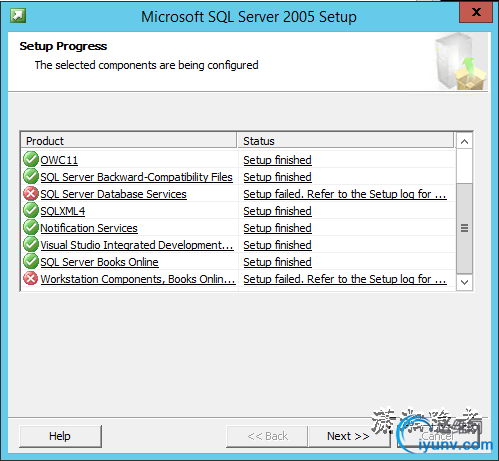Close the SQL Server 2005 Setup window
Viewport: 499px width, 461px height.
pyautogui.click(x=476, y=12)
